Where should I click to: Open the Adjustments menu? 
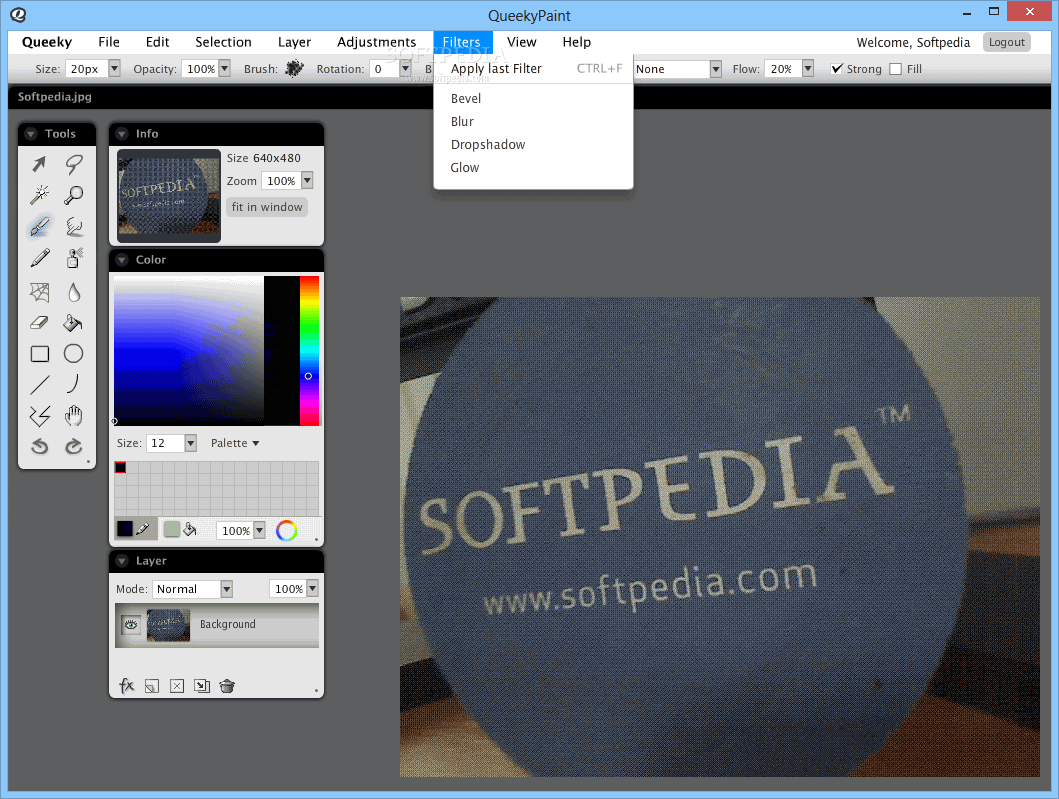pyautogui.click(x=376, y=42)
